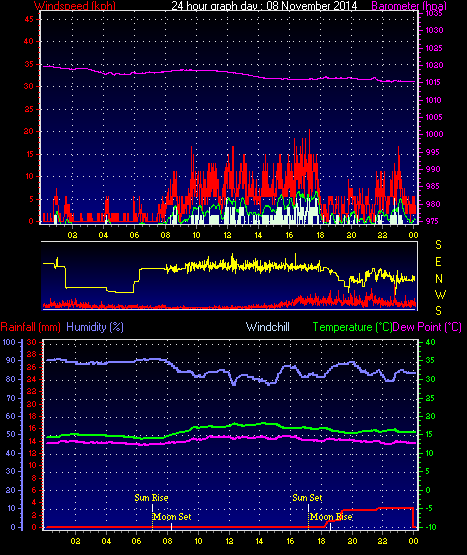Click the Sun Set label
This screenshot has height=555, width=467.
(x=307, y=498)
